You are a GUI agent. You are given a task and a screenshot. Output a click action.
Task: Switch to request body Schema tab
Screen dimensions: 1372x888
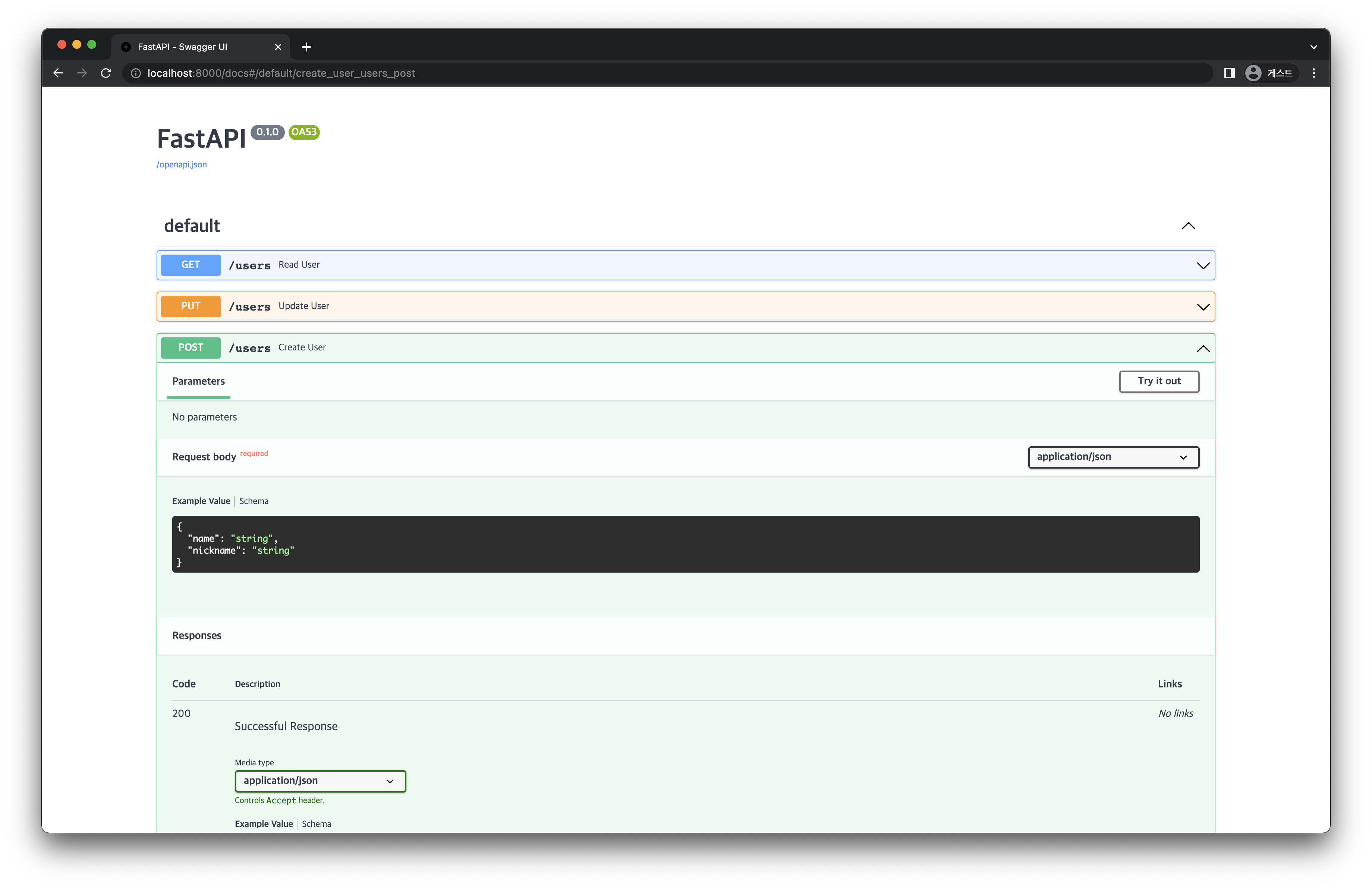(254, 501)
